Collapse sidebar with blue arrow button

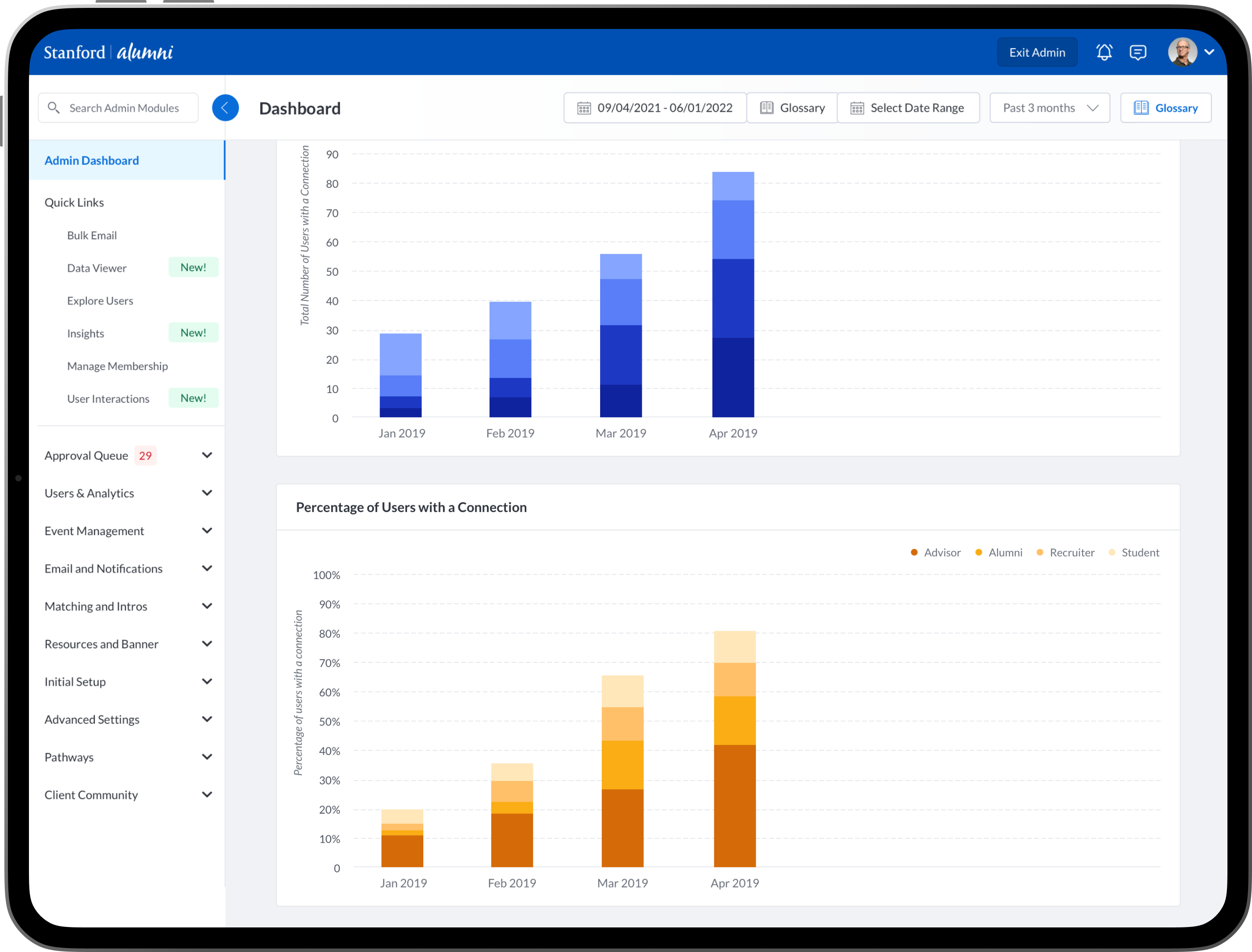coord(225,107)
